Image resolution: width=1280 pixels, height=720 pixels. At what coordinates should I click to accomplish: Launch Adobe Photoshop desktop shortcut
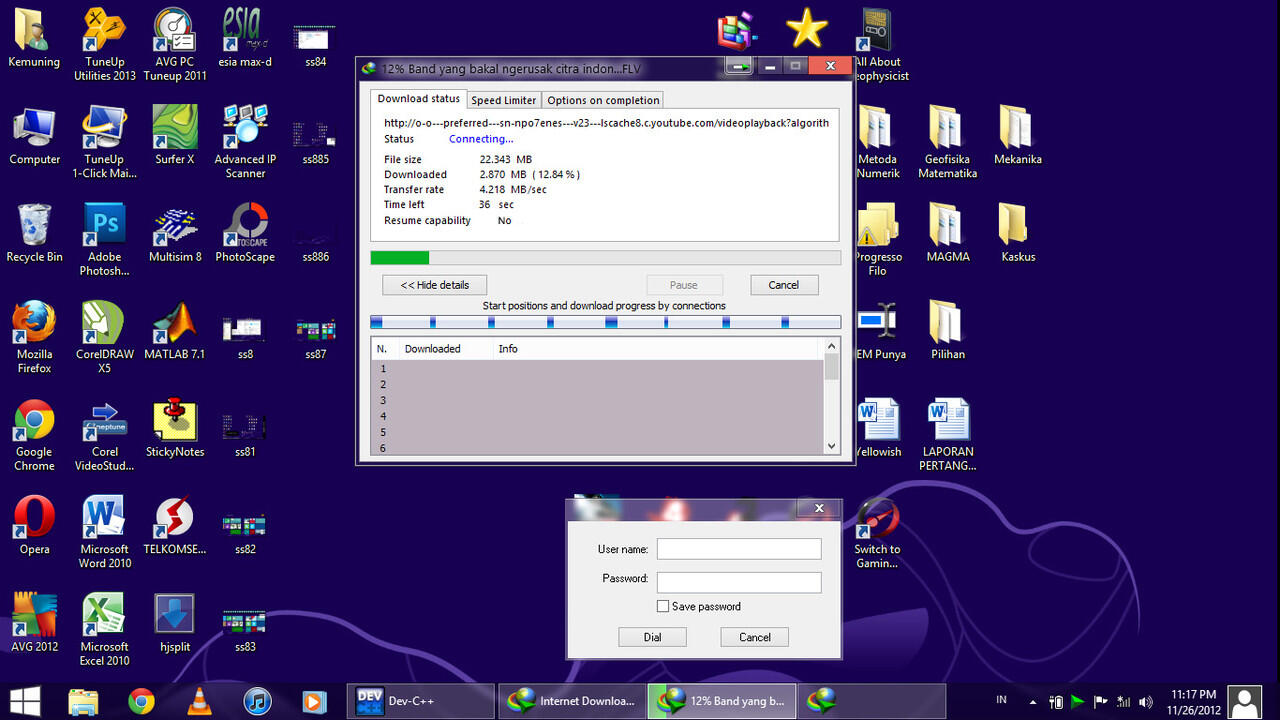104,241
